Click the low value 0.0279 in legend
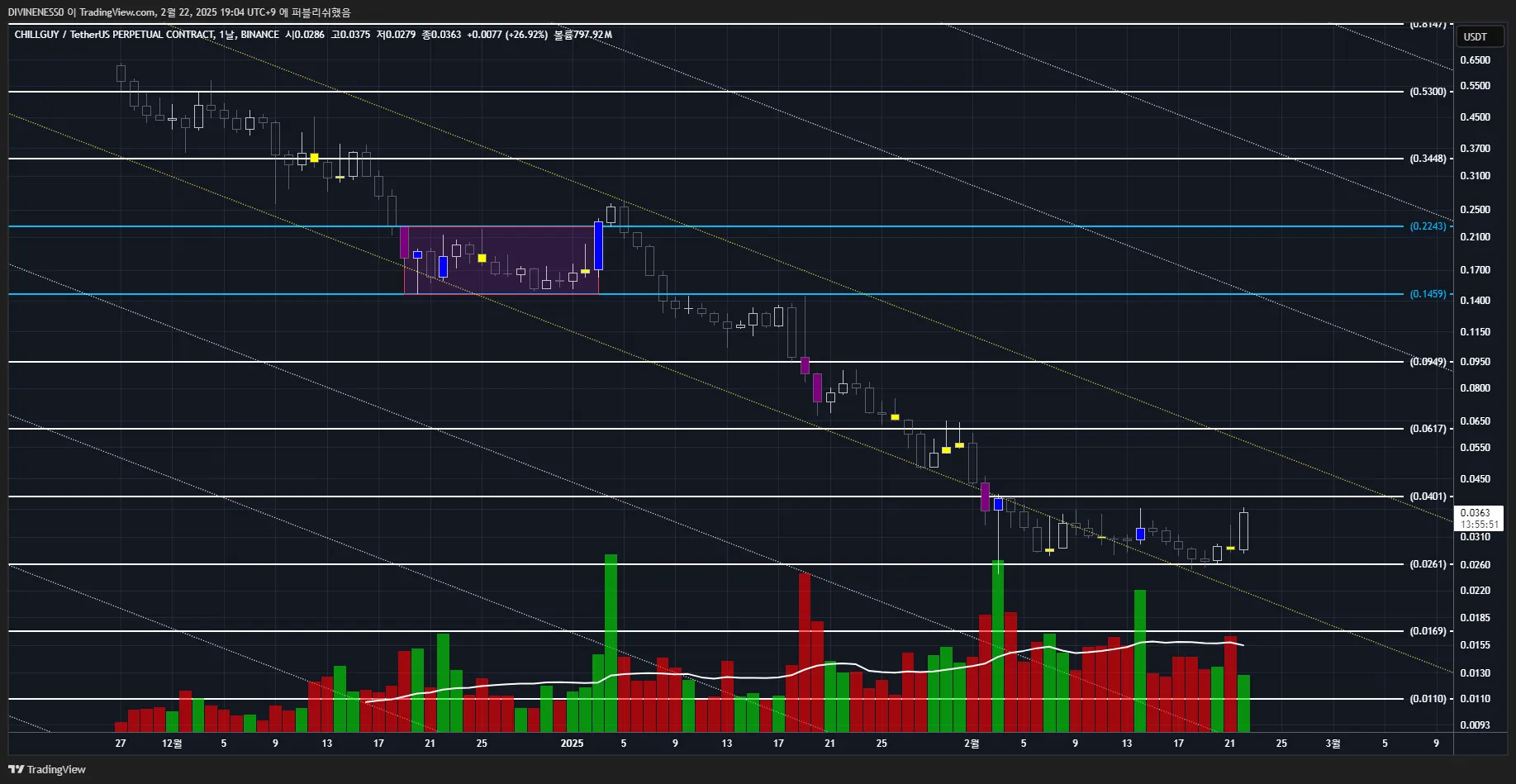1516x784 pixels. click(400, 35)
